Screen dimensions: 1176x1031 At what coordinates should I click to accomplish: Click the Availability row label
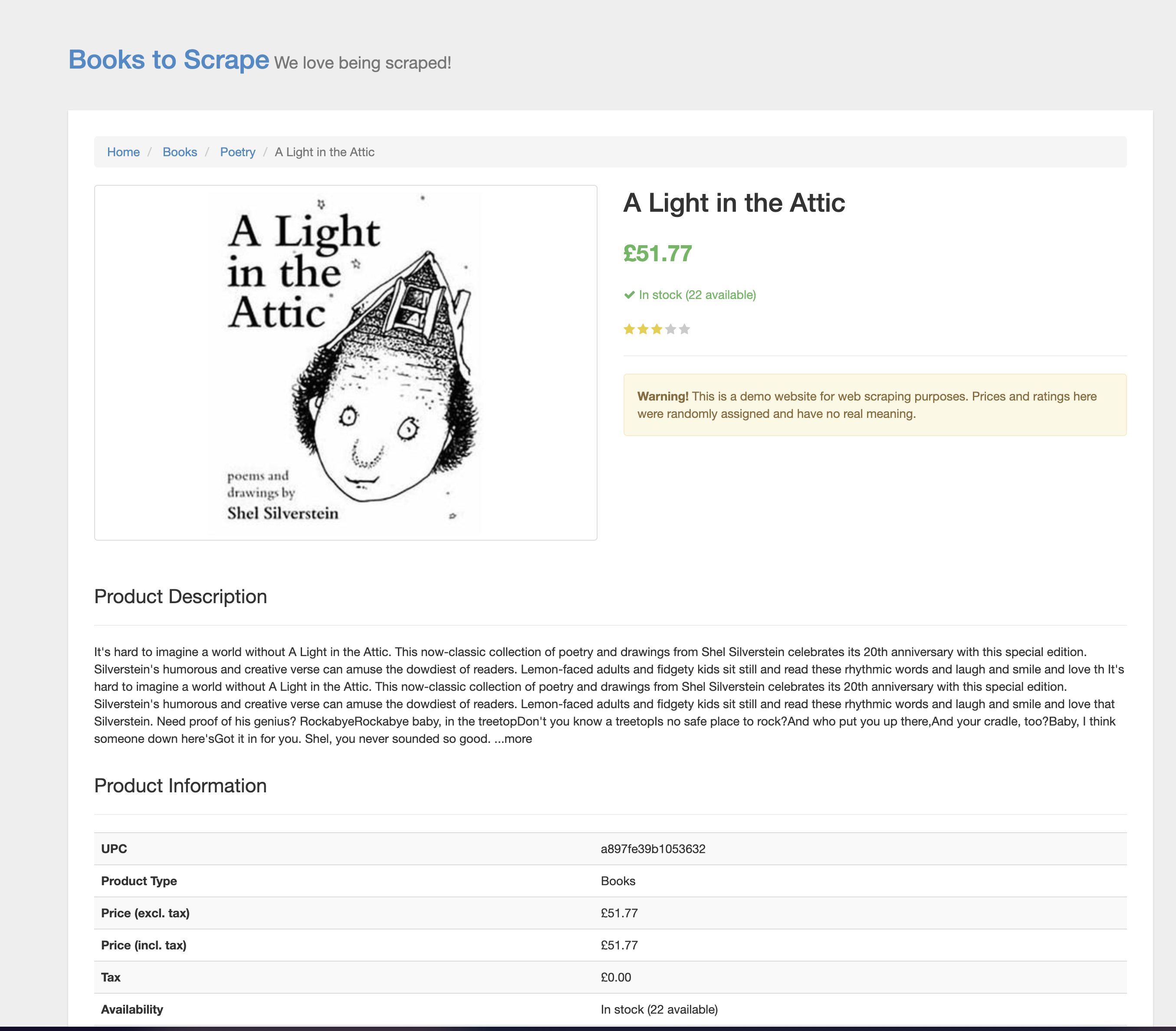tap(132, 1010)
